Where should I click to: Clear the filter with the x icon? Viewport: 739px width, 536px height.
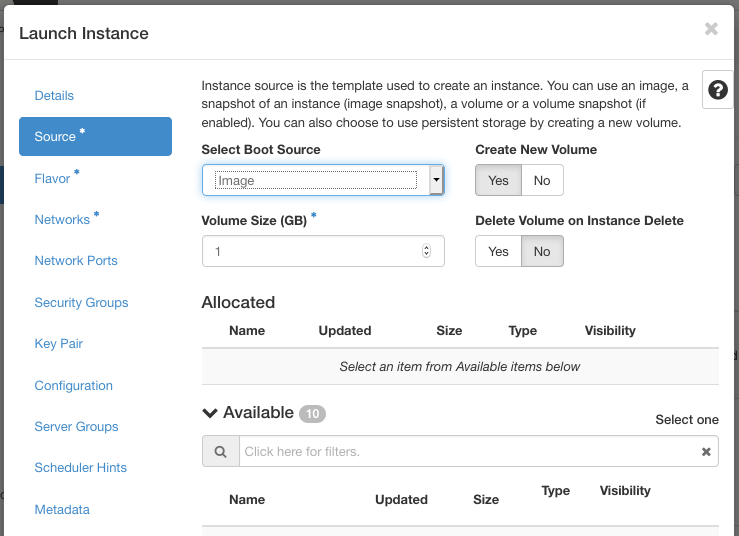706,452
